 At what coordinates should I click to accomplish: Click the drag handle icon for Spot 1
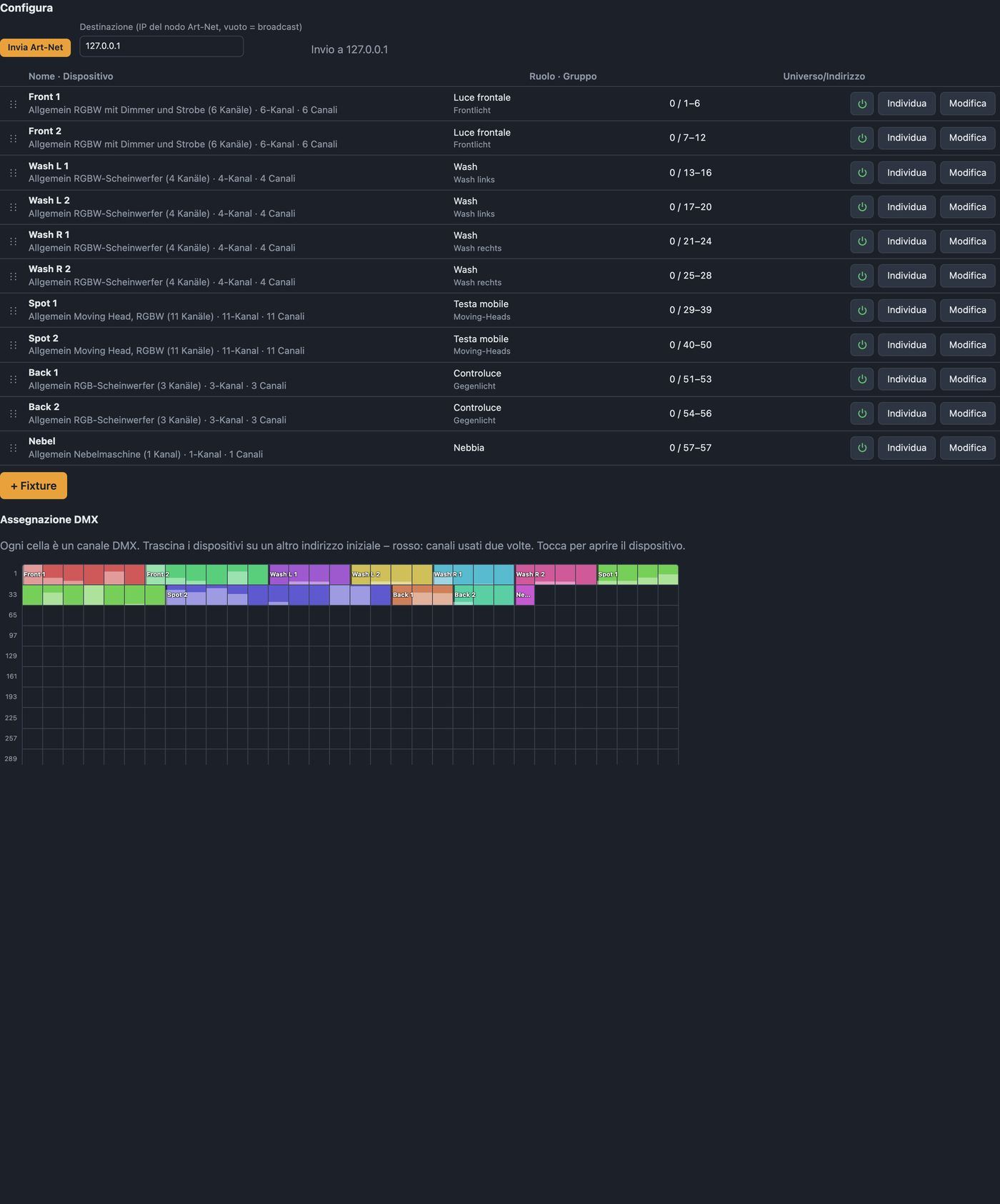pyautogui.click(x=13, y=311)
